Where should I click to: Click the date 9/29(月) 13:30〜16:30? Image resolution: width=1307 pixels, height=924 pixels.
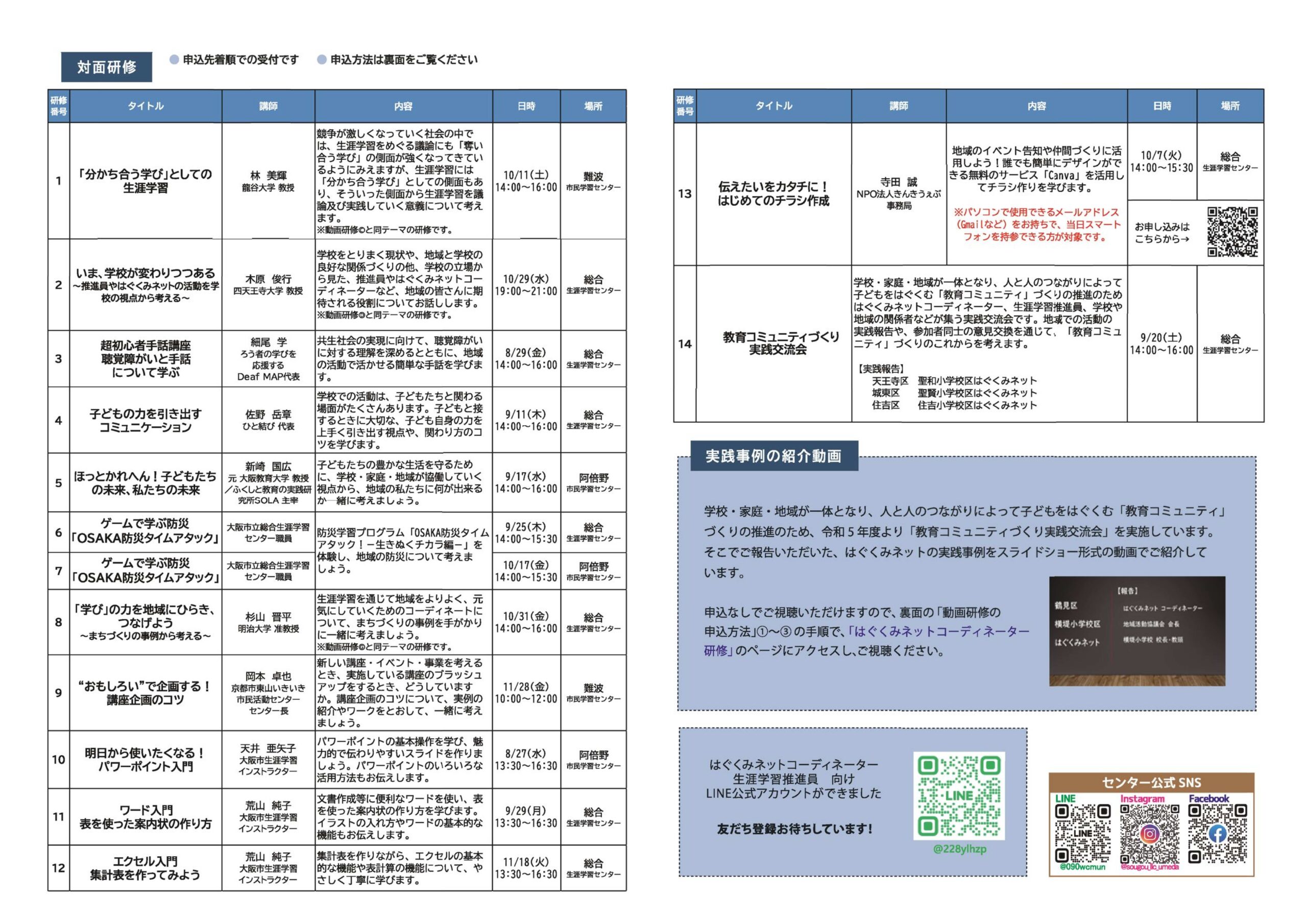[x=526, y=817]
